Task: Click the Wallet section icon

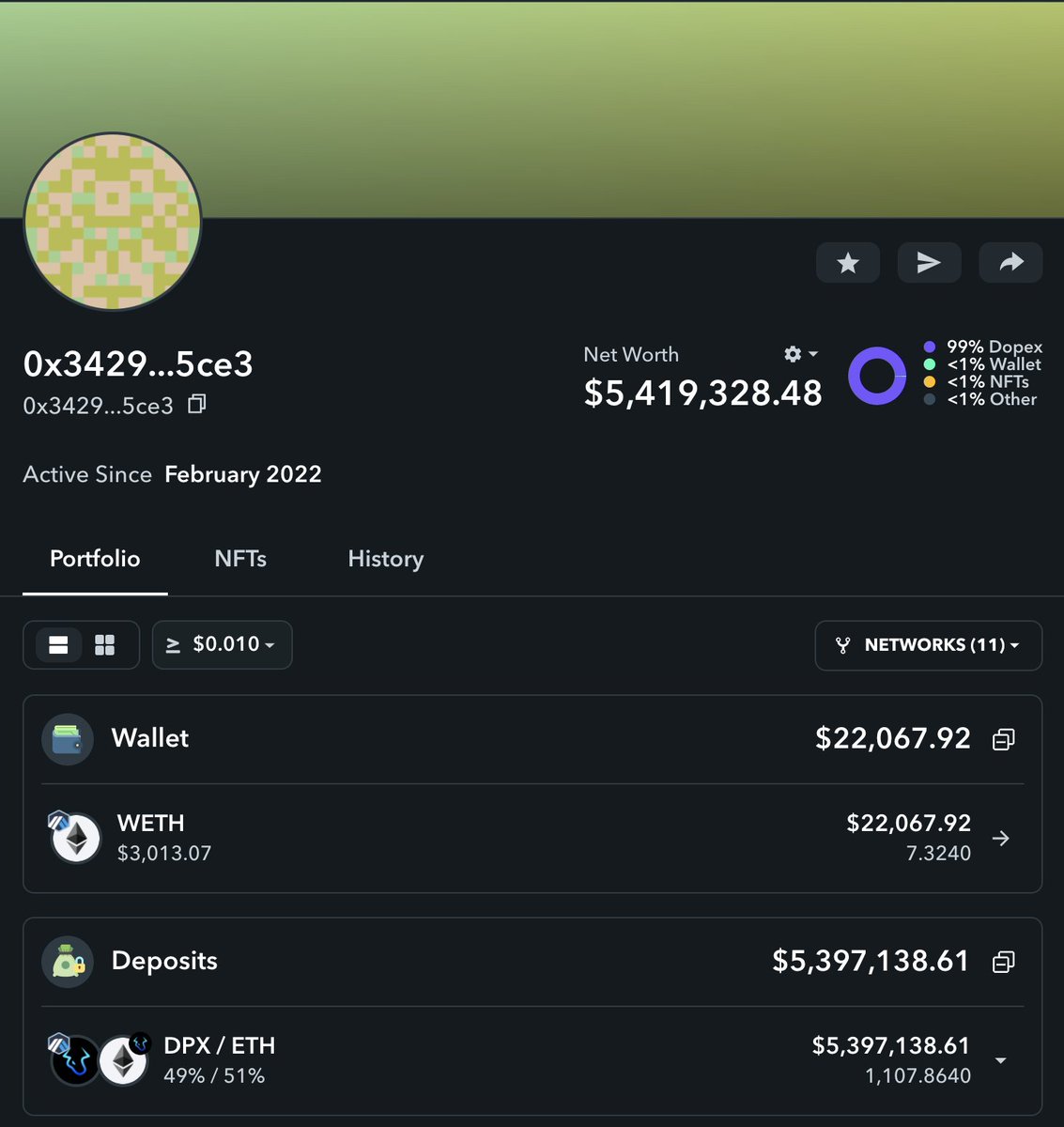Action: pos(68,739)
